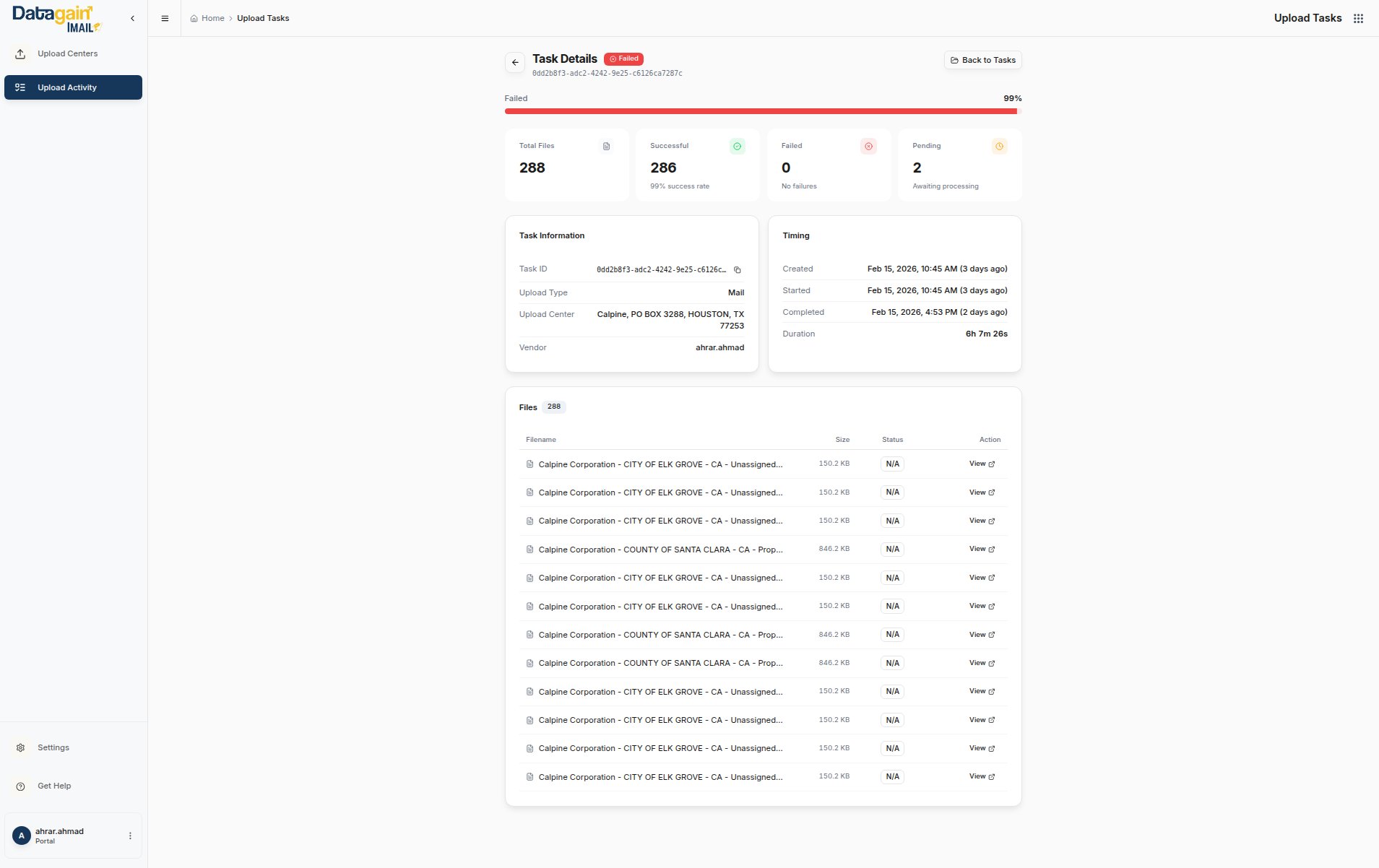The width and height of the screenshot is (1379, 868).
Task: Click the Back to Tasks button
Action: coord(982,61)
